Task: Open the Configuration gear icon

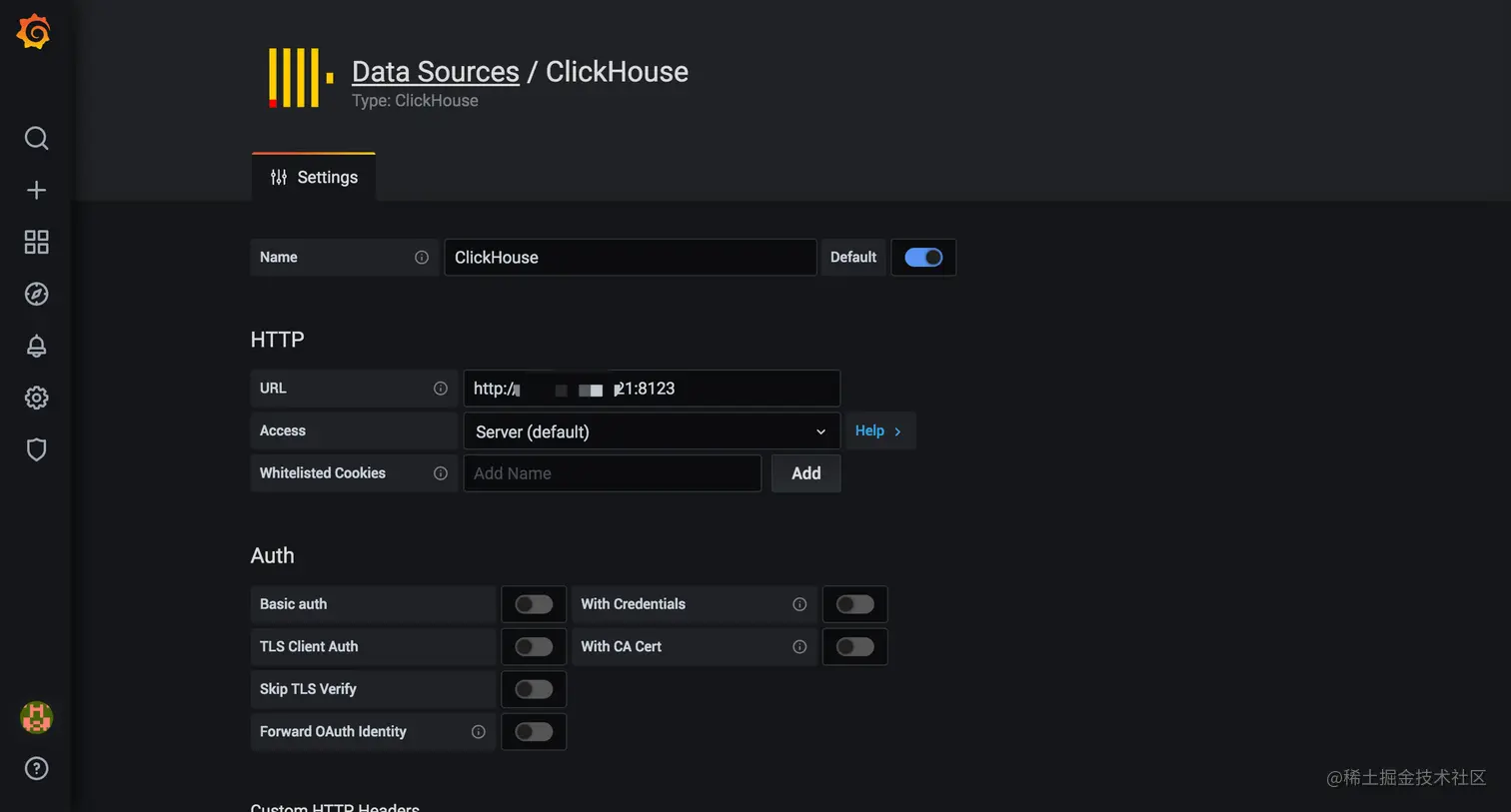Action: pyautogui.click(x=36, y=398)
